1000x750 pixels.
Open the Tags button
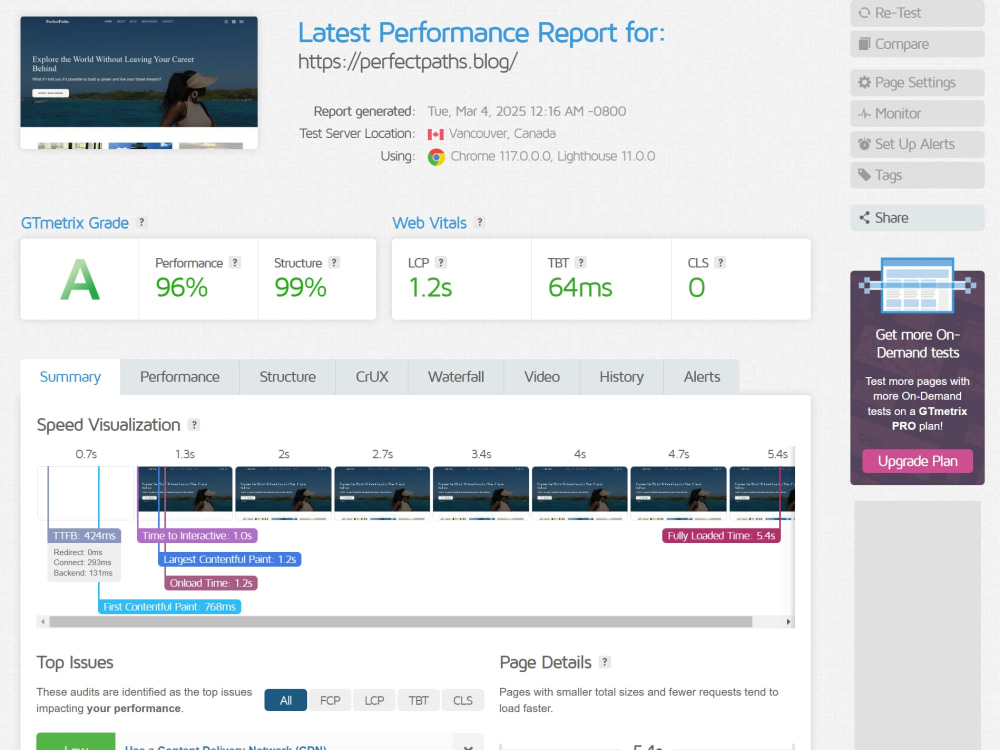tap(917, 175)
